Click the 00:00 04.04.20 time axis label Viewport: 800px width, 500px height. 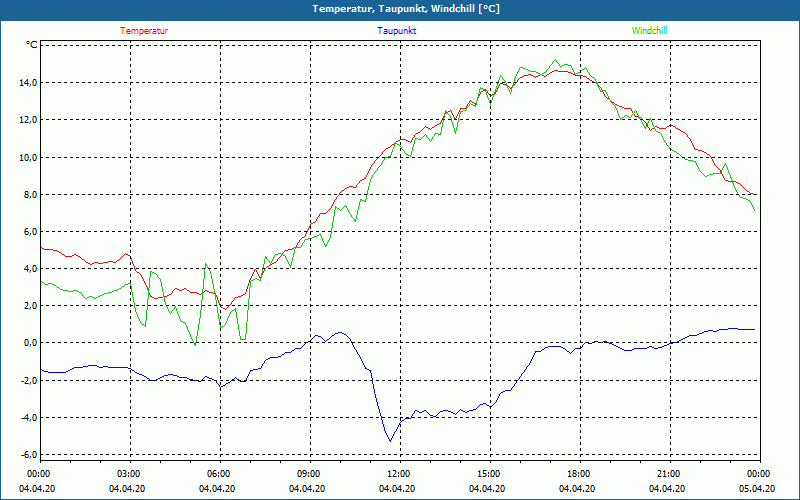click(x=38, y=481)
